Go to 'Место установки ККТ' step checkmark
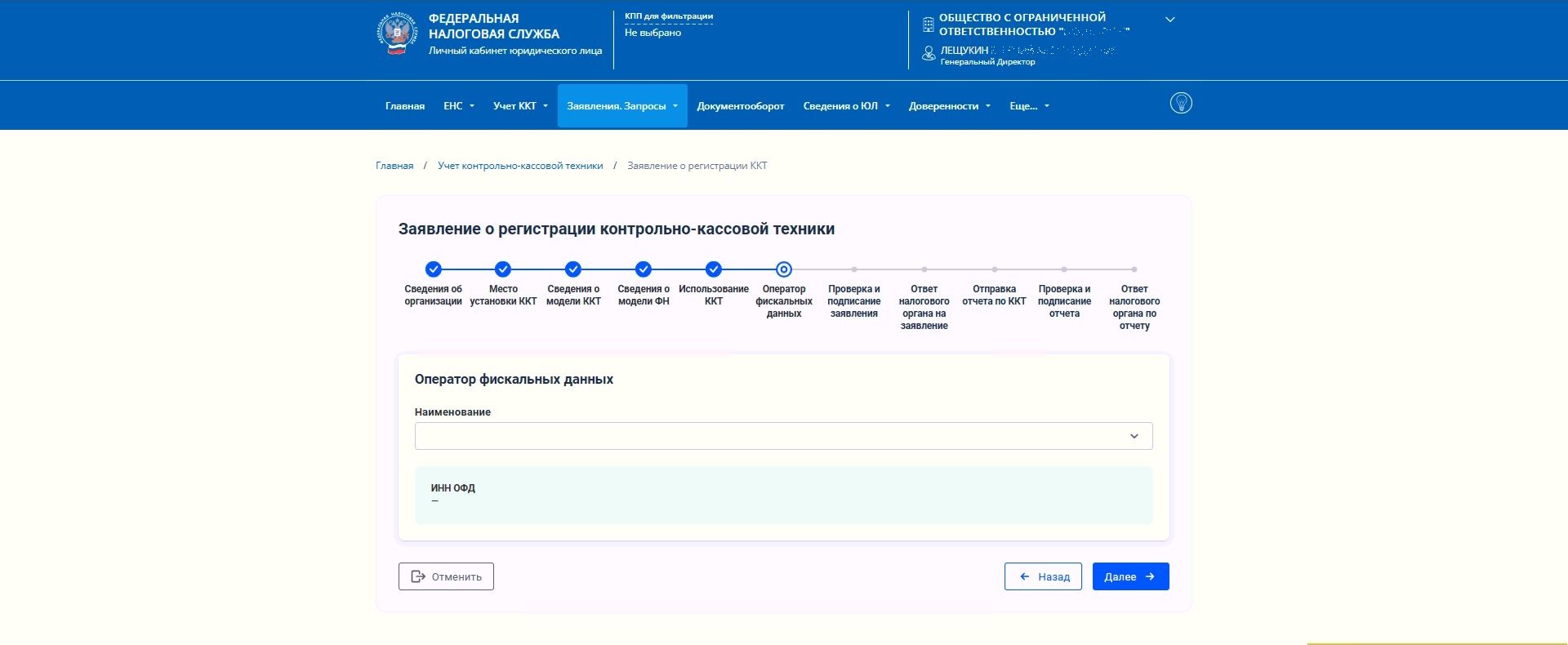1568x645 pixels. [503, 269]
